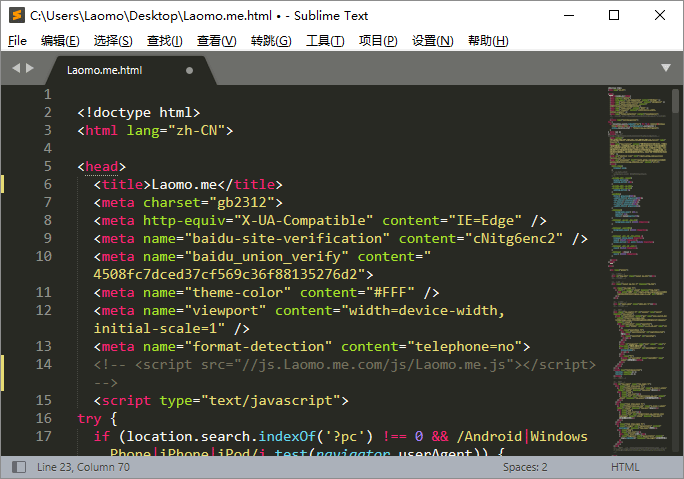The image size is (684, 479).
Task: Close Laomo.me.html tab using unsaved dot
Action: click(189, 70)
